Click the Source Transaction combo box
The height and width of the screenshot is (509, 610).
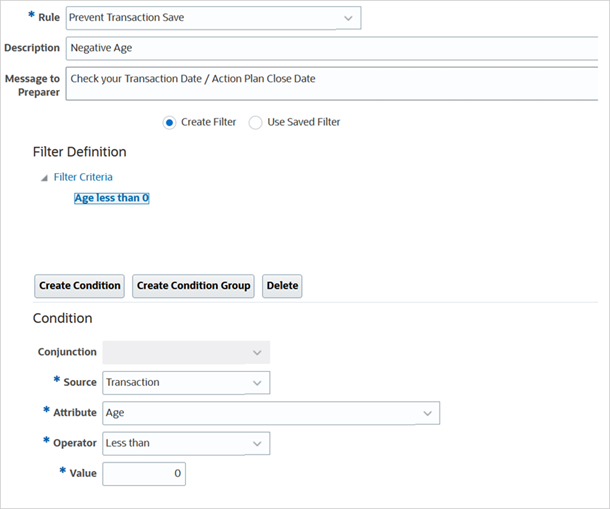pos(175,382)
